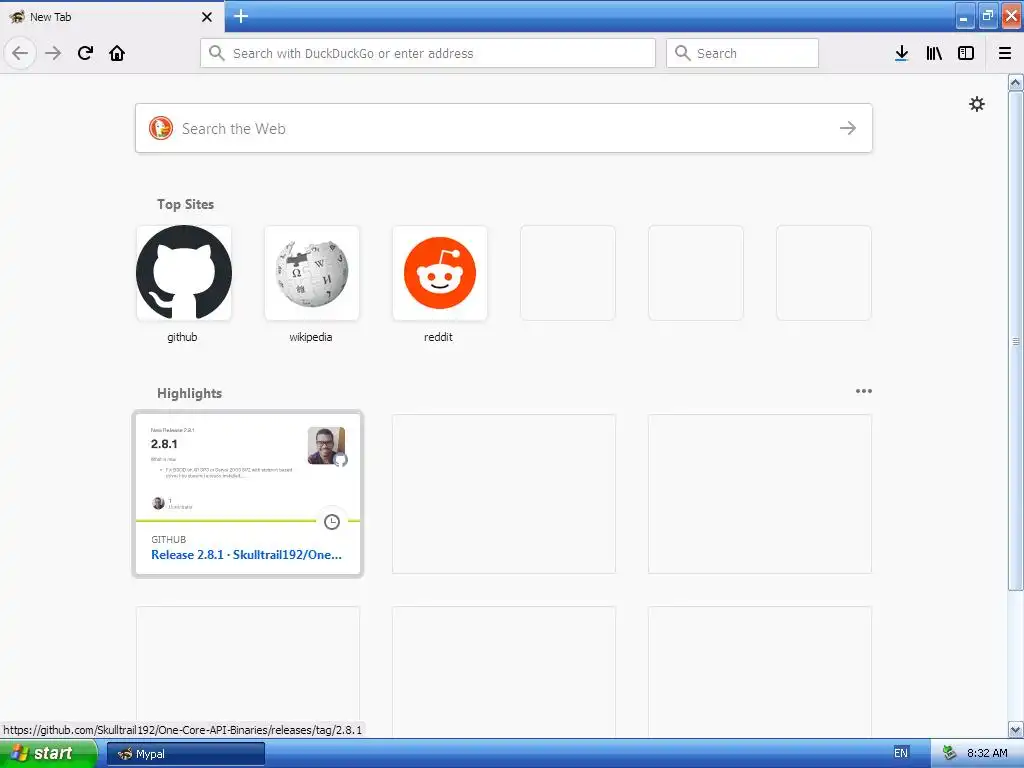The width and height of the screenshot is (1024, 768).
Task: Click the wikipedia tile label text
Action: 311,337
